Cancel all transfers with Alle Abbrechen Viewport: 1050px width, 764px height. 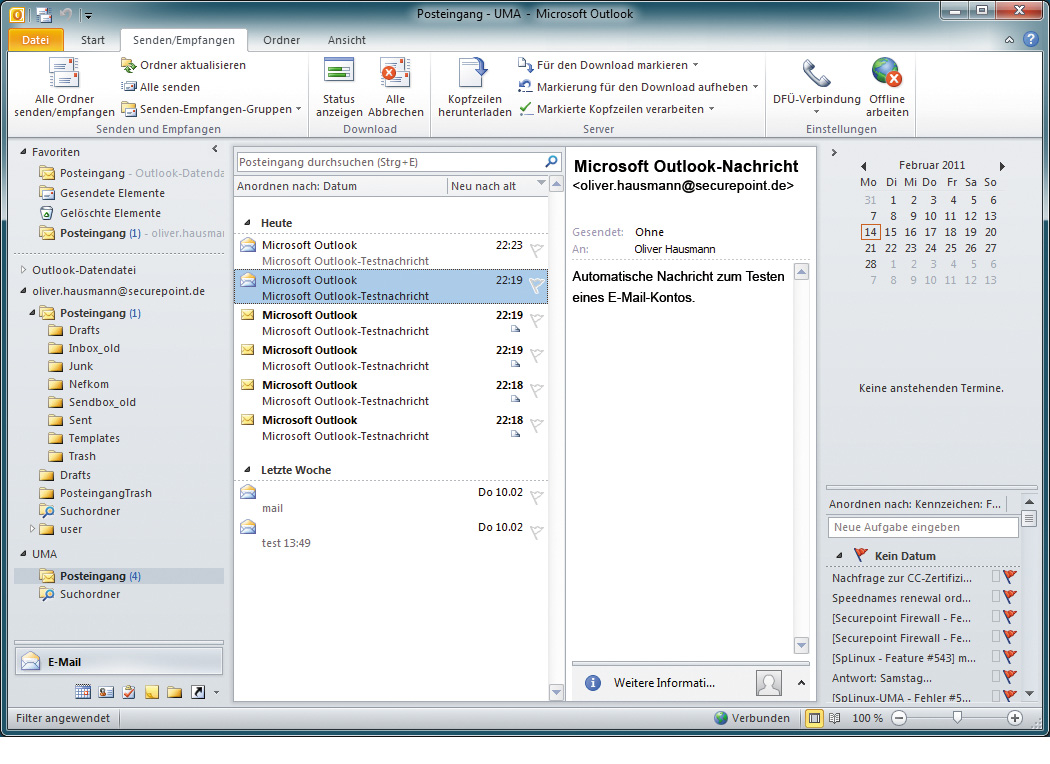tap(395, 88)
